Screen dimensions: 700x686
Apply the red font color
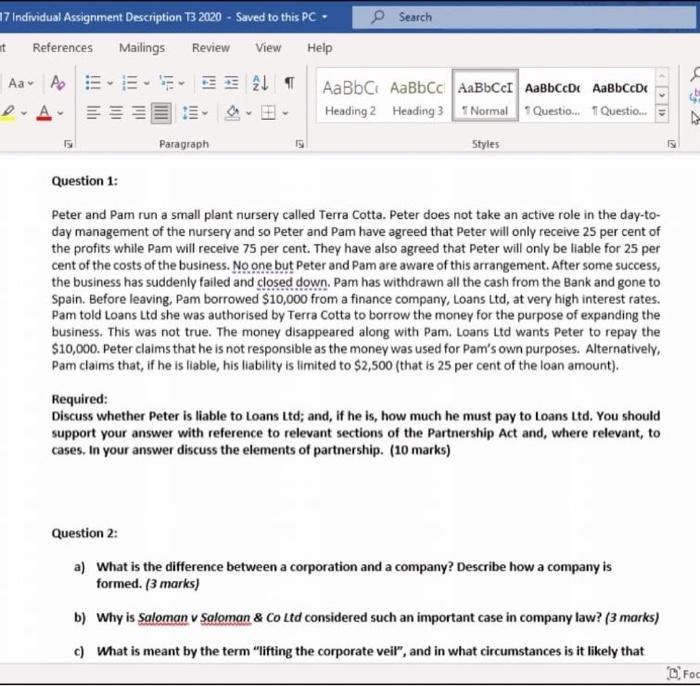(44, 112)
